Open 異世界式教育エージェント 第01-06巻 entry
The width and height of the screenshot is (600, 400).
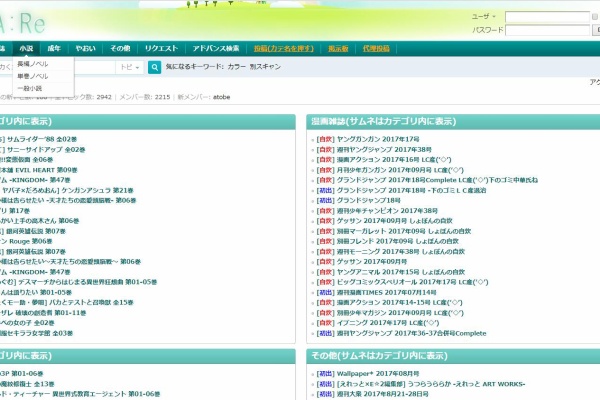click(80, 394)
